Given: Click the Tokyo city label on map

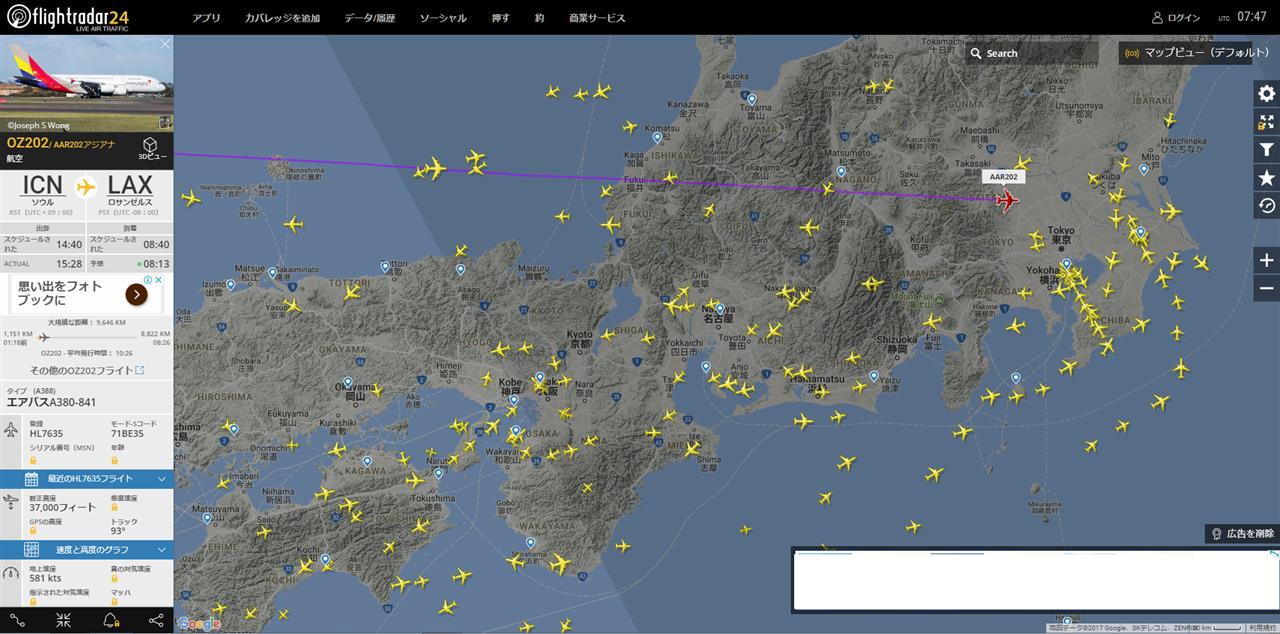Looking at the screenshot, I should pyautogui.click(x=1063, y=235).
